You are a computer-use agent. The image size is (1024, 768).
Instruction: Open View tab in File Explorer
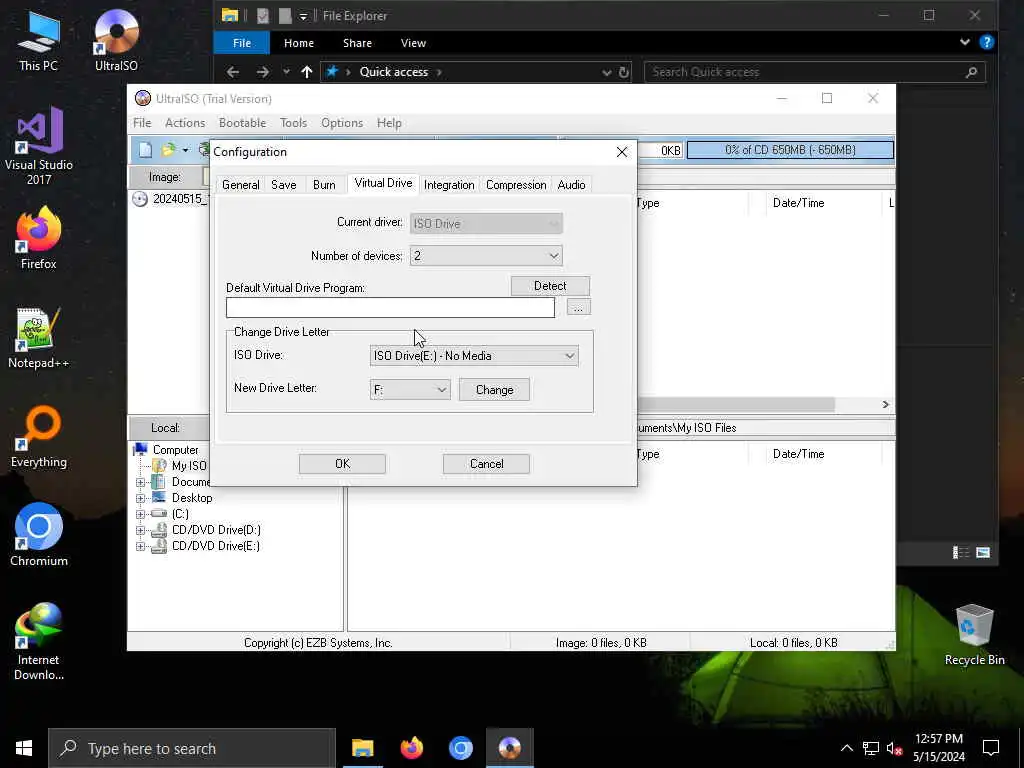tap(413, 43)
